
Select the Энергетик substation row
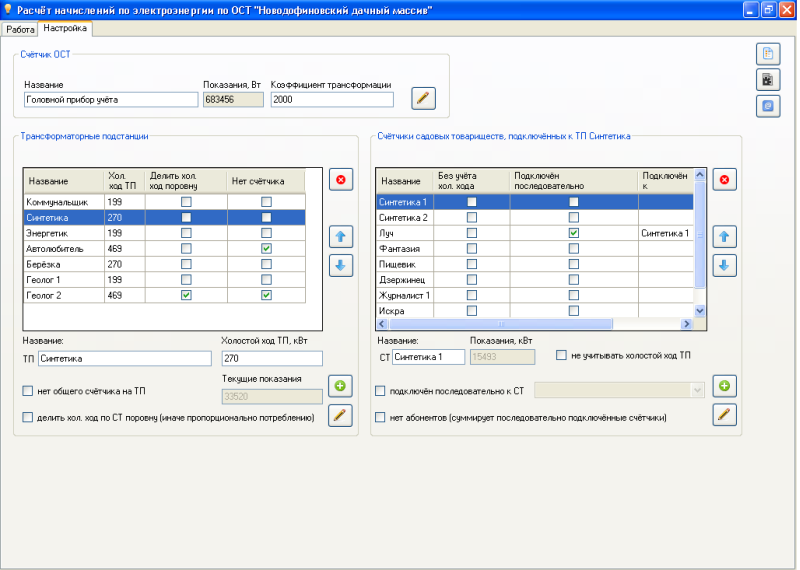tap(164, 233)
